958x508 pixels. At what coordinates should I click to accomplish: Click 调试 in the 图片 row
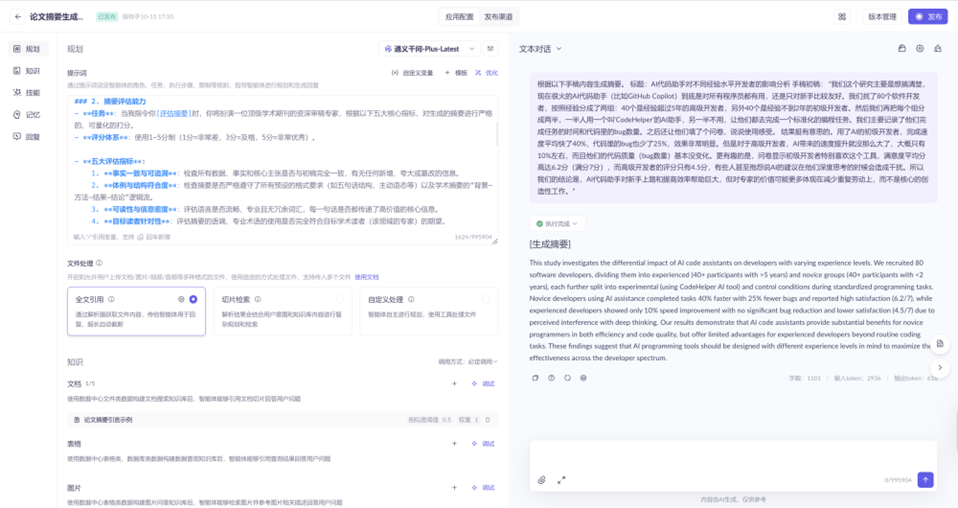point(483,488)
